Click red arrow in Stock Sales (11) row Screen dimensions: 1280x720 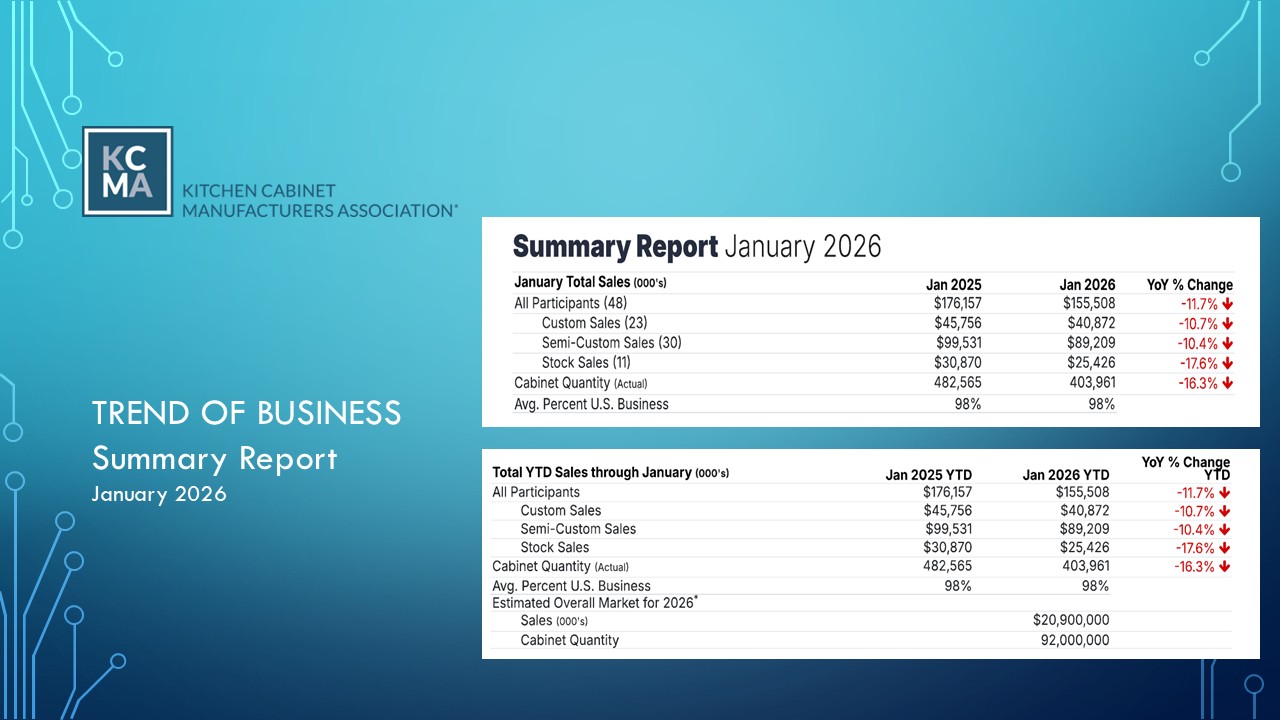1227,363
